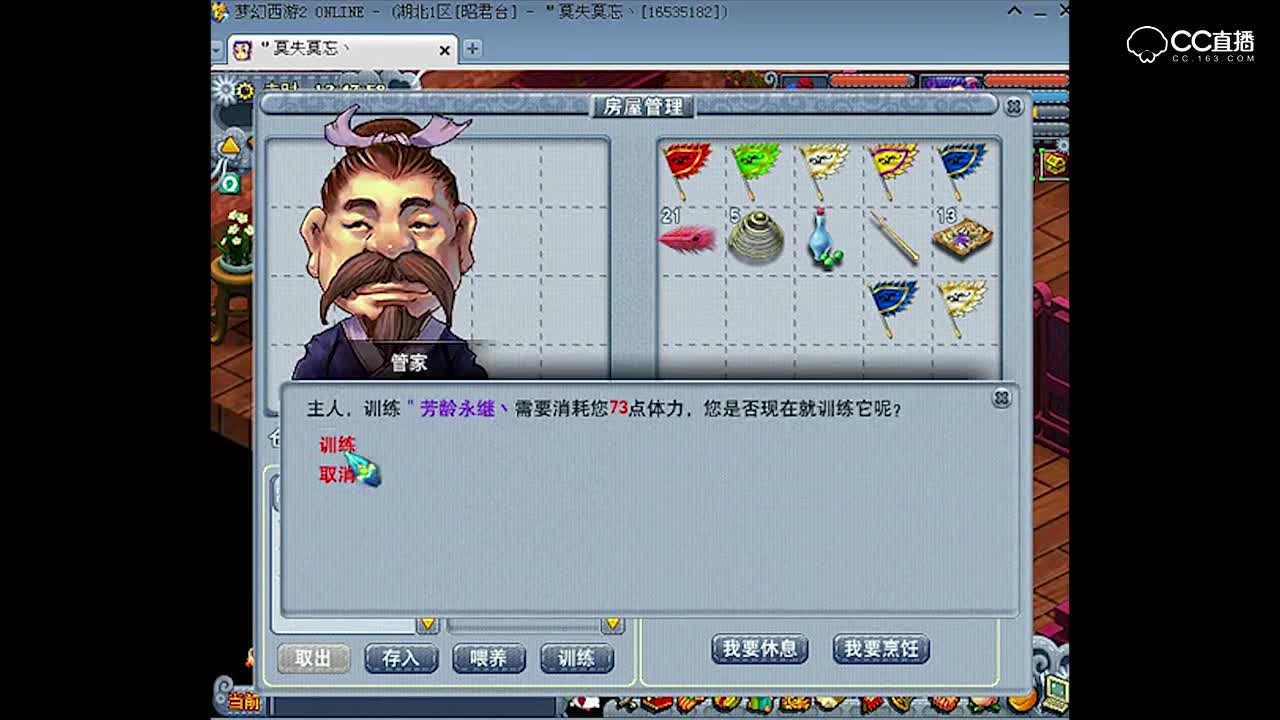Image resolution: width=1280 pixels, height=720 pixels.
Task: Click the 取出 withdraw button
Action: point(313,658)
